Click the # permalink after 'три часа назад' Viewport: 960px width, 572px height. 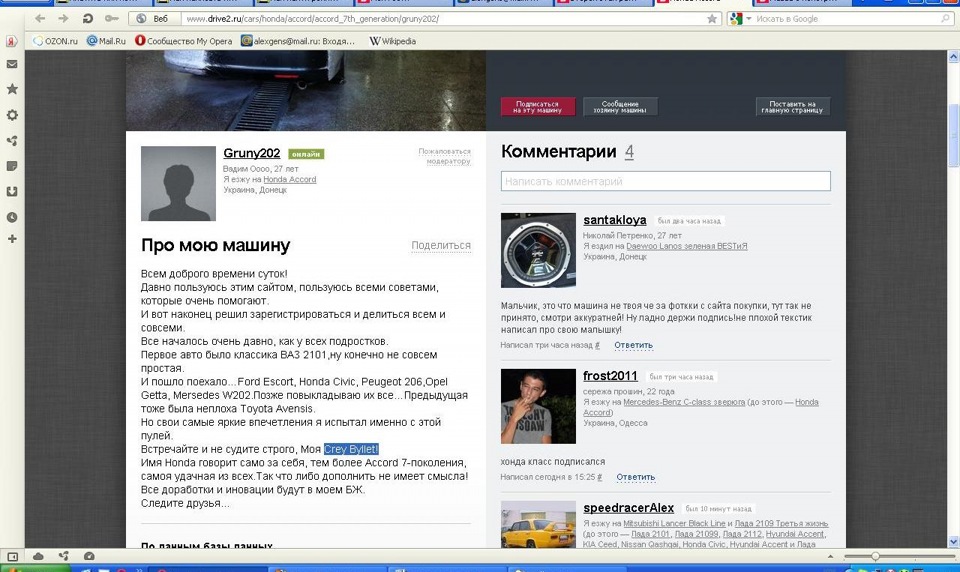(598, 345)
